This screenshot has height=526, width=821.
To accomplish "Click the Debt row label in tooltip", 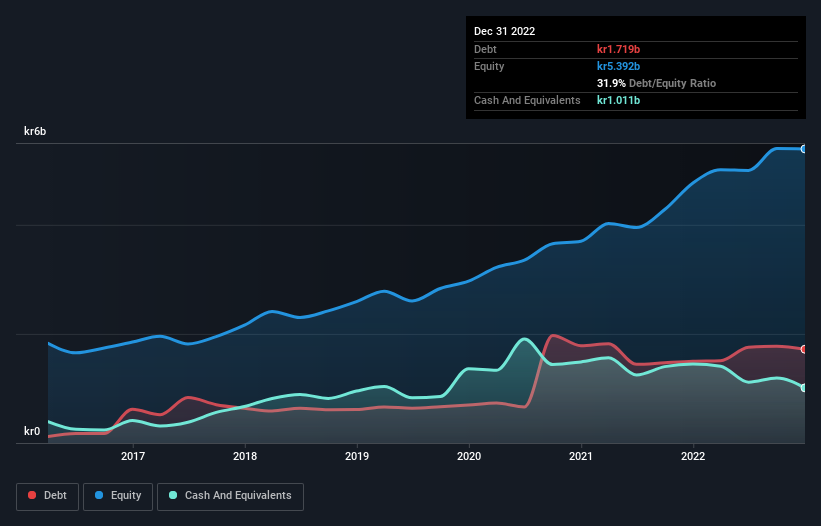I will (x=485, y=49).
